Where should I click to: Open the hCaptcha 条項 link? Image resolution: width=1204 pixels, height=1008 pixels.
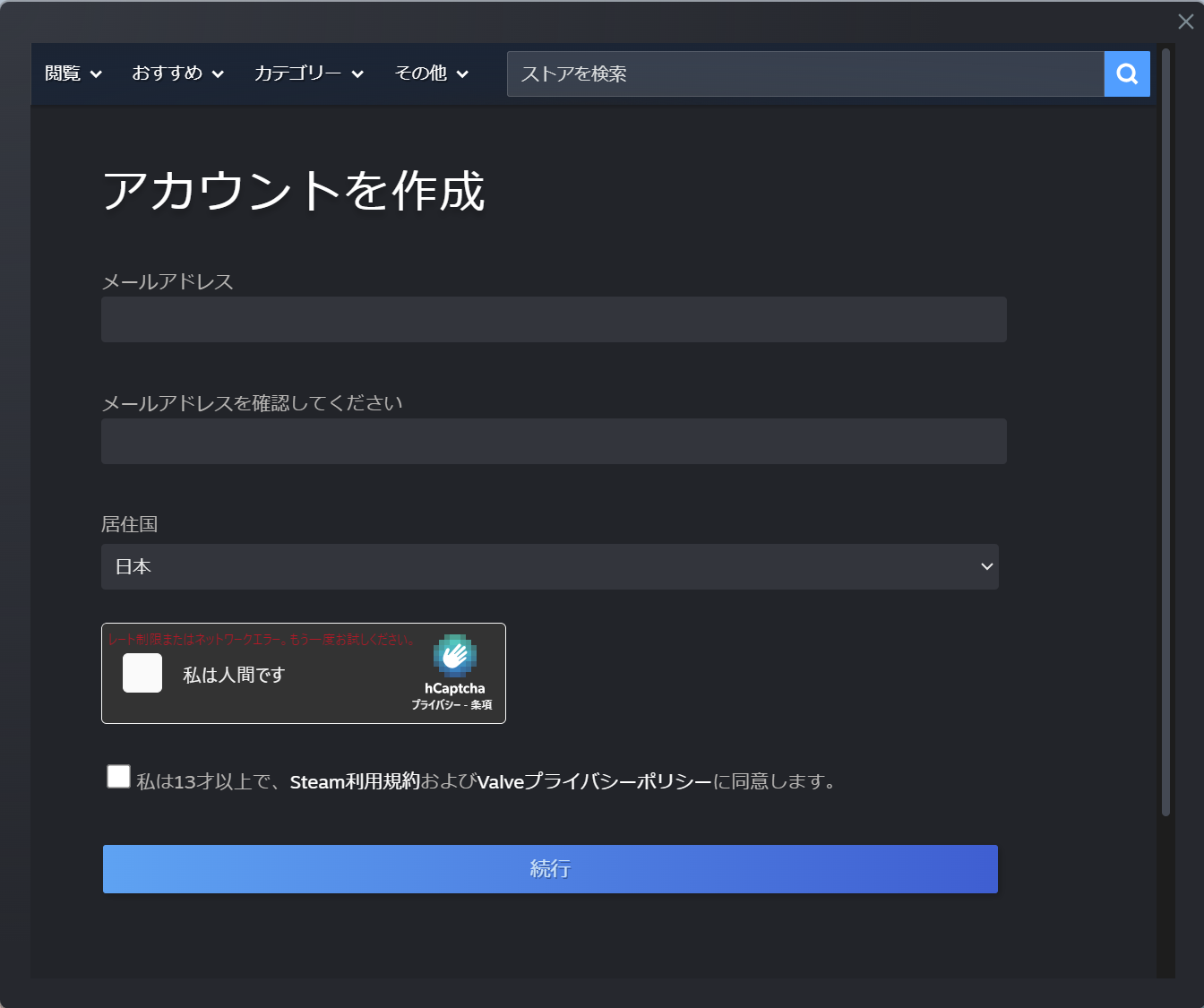coord(480,705)
